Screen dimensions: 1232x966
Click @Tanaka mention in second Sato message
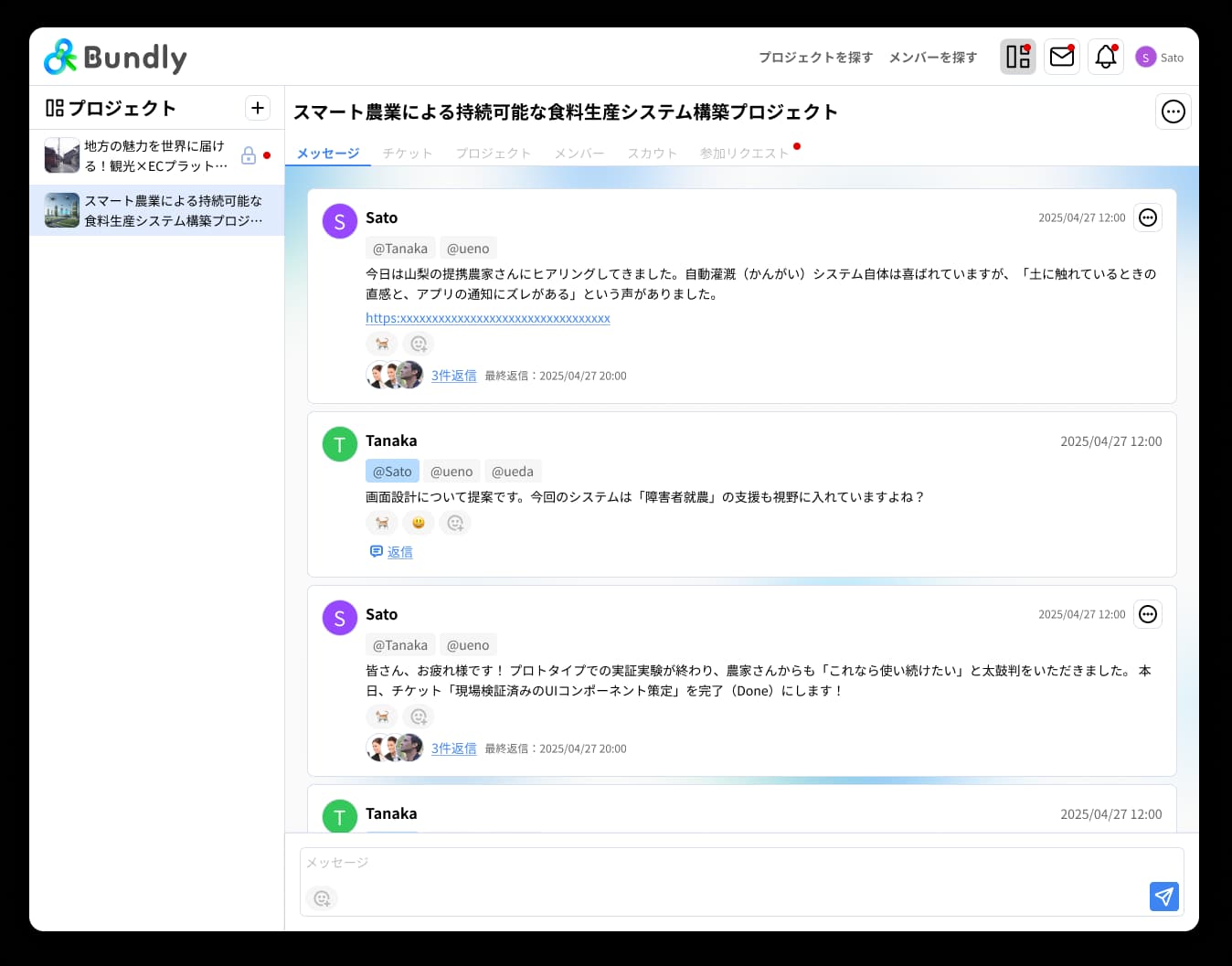click(400, 645)
